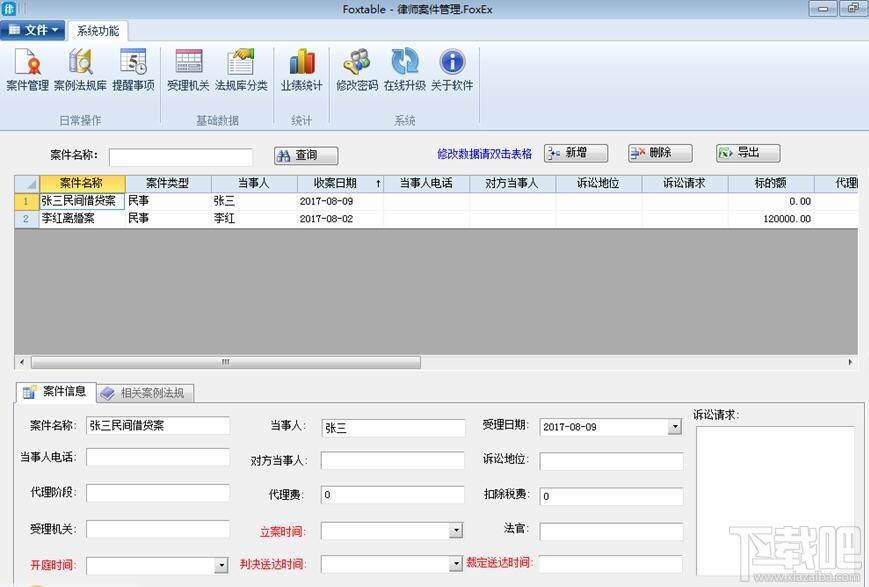Screen dimensions: 869x587
Task: Select row header number 1
Action: pyautogui.click(x=26, y=201)
